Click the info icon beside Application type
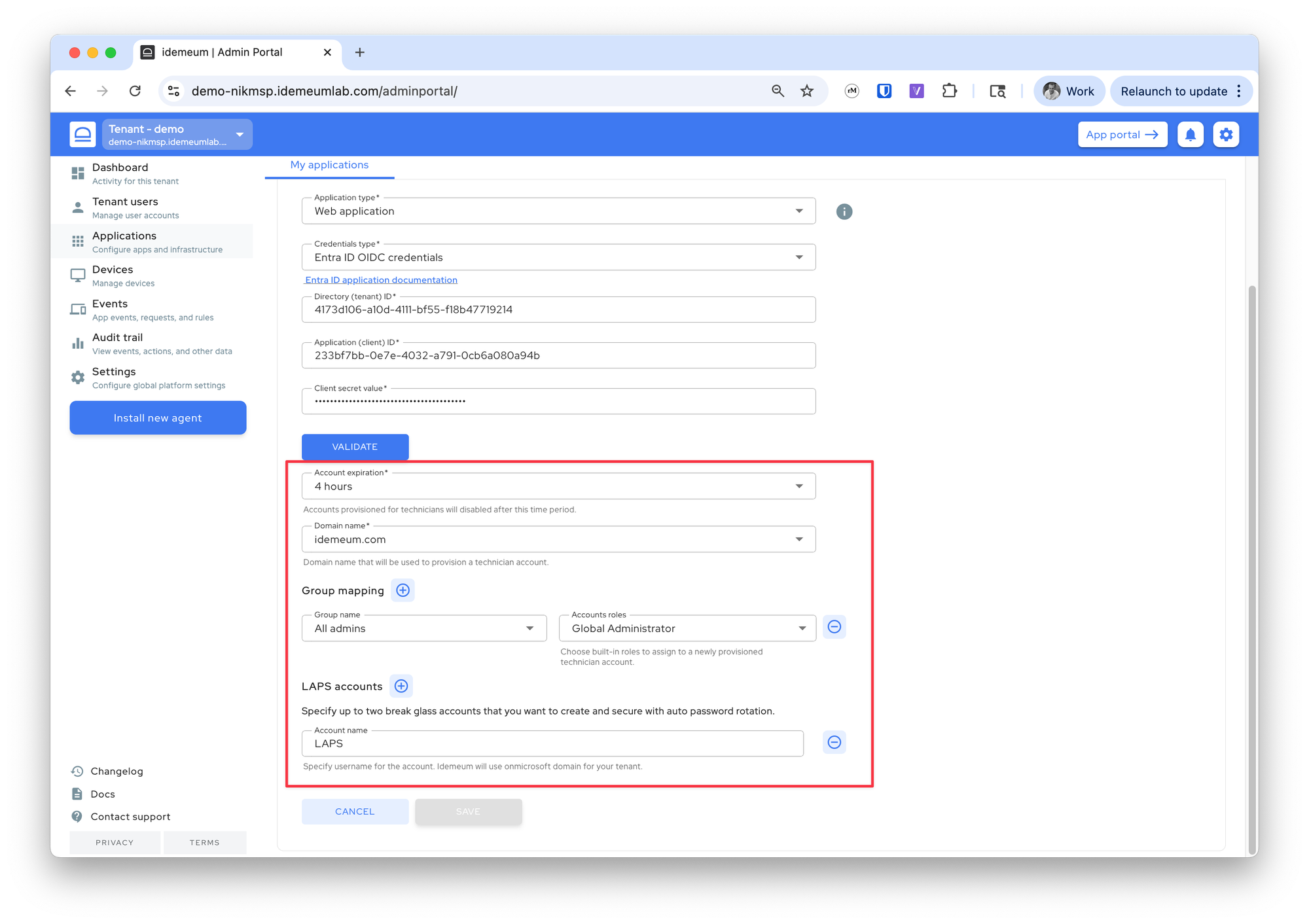The width and height of the screenshot is (1309, 924). pyautogui.click(x=844, y=211)
